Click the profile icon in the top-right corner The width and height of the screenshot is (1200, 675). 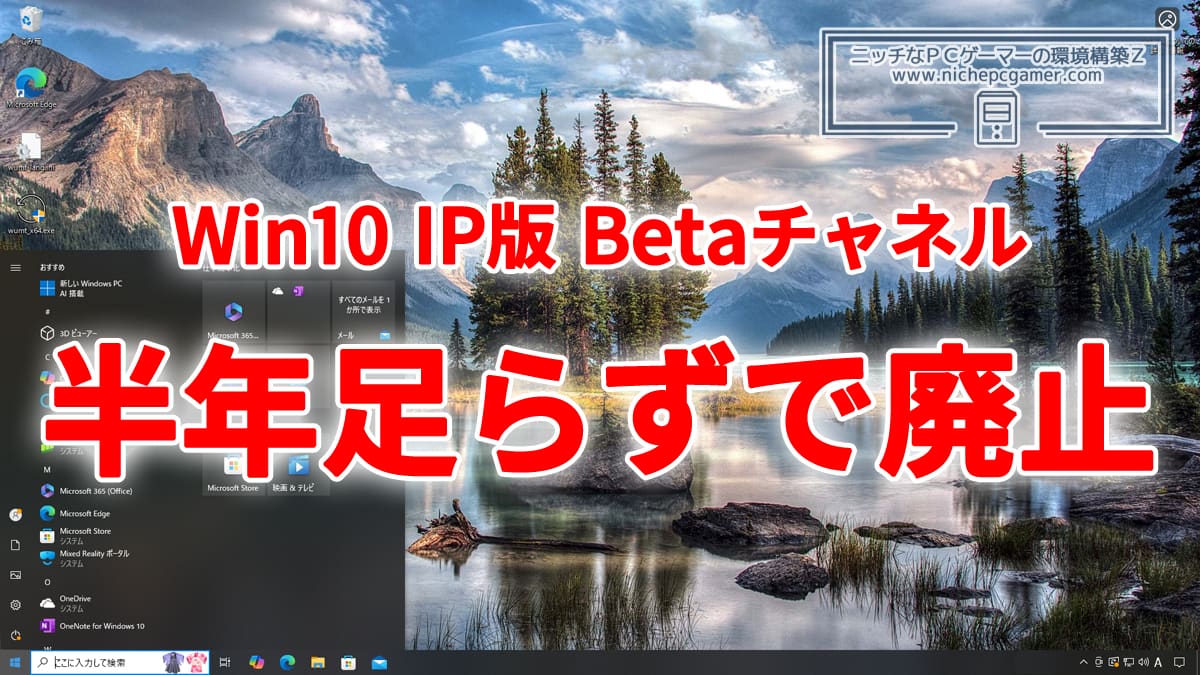click(1167, 18)
